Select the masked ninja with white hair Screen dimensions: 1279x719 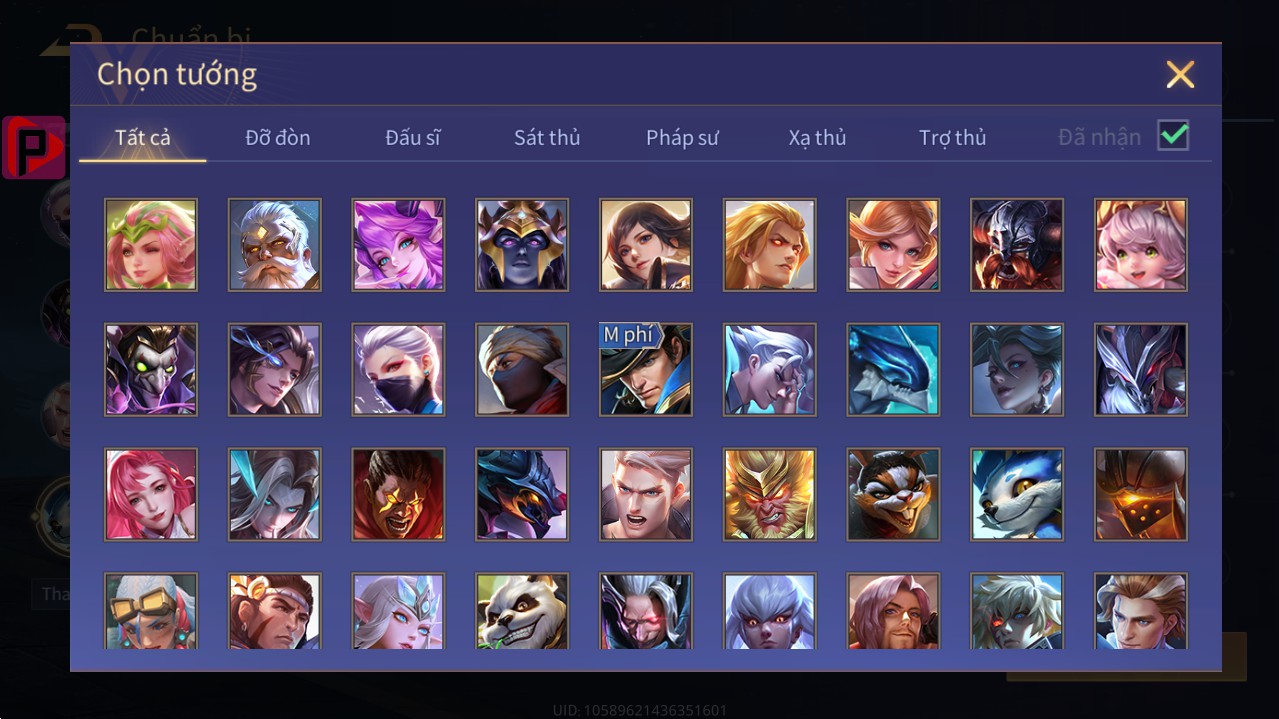click(398, 369)
